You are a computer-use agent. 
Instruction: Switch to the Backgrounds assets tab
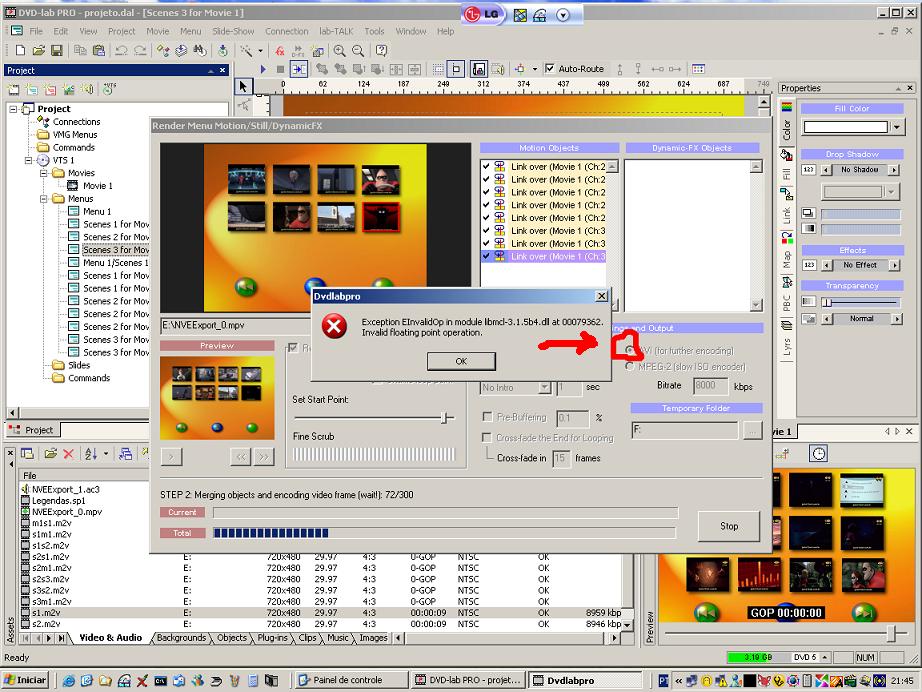181,637
